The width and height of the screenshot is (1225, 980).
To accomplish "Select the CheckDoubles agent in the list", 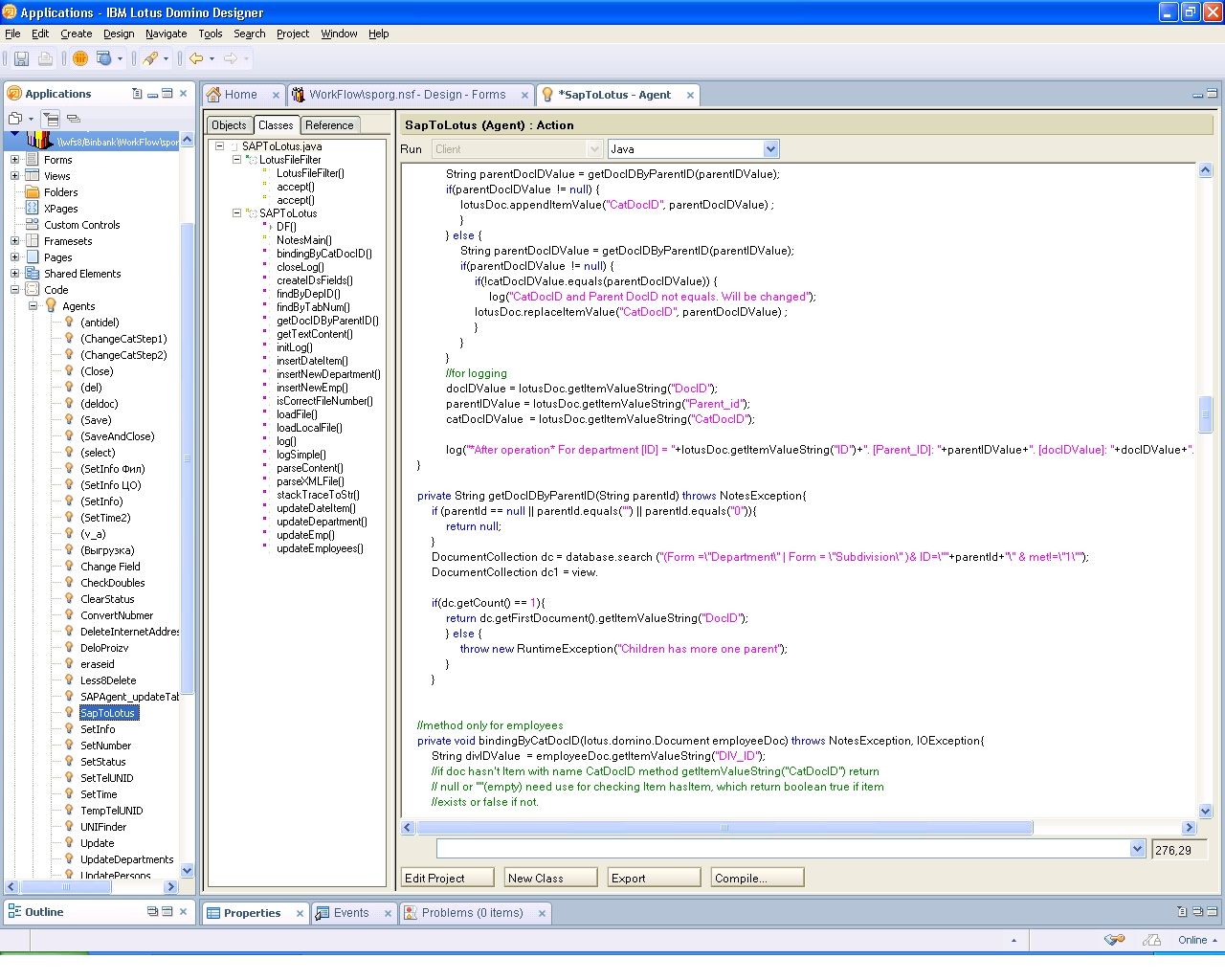I will click(x=112, y=583).
